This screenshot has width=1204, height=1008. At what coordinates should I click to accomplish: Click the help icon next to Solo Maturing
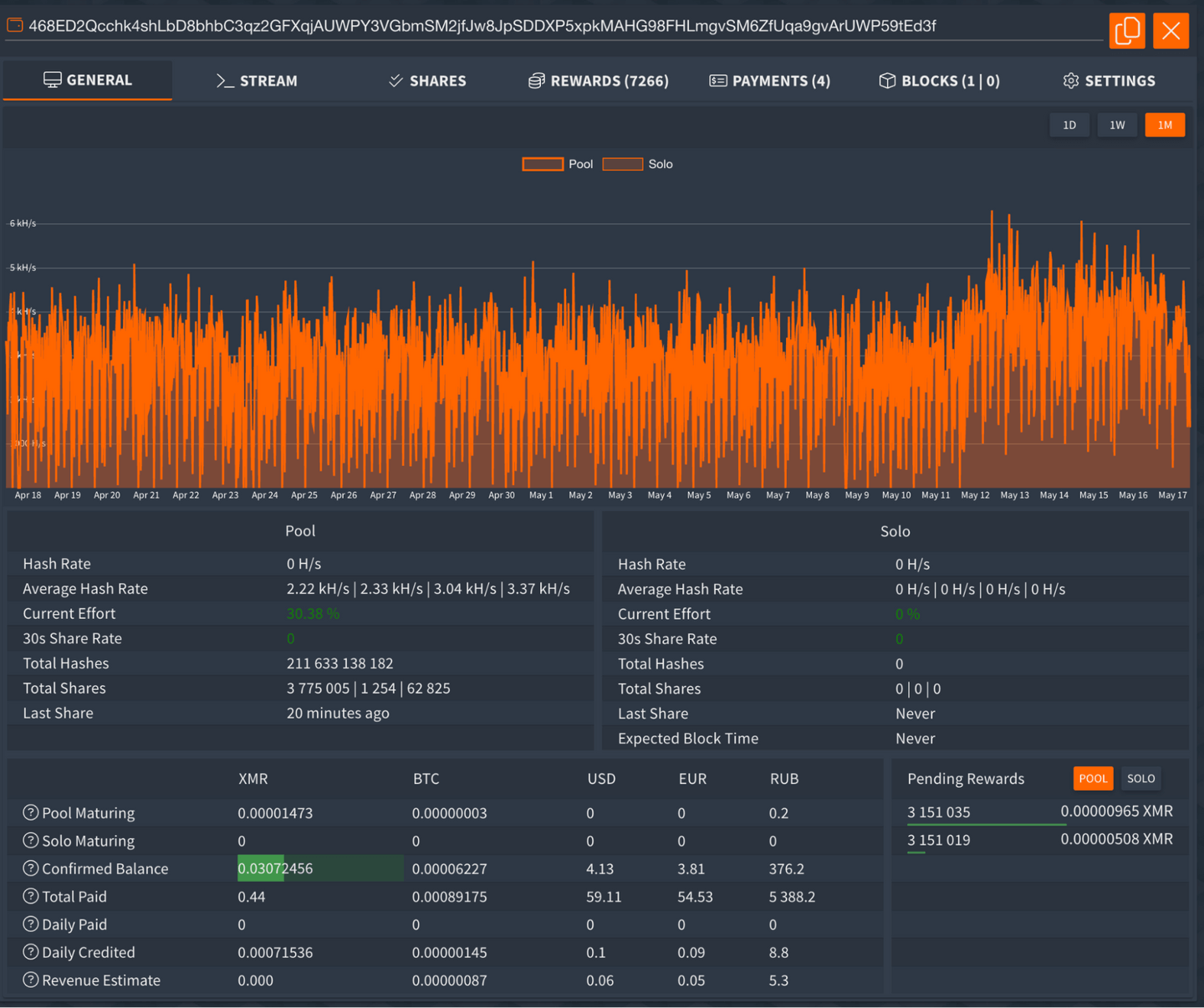point(31,841)
